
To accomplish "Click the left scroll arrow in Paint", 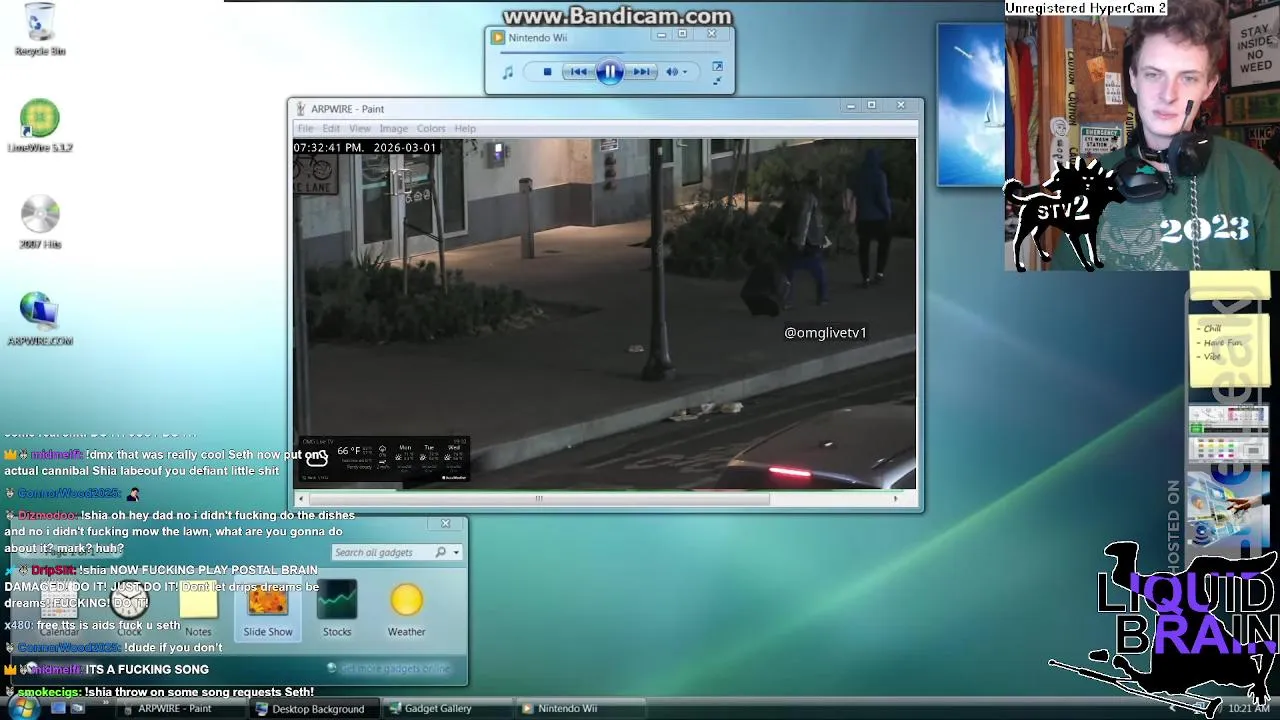I will [x=301, y=498].
